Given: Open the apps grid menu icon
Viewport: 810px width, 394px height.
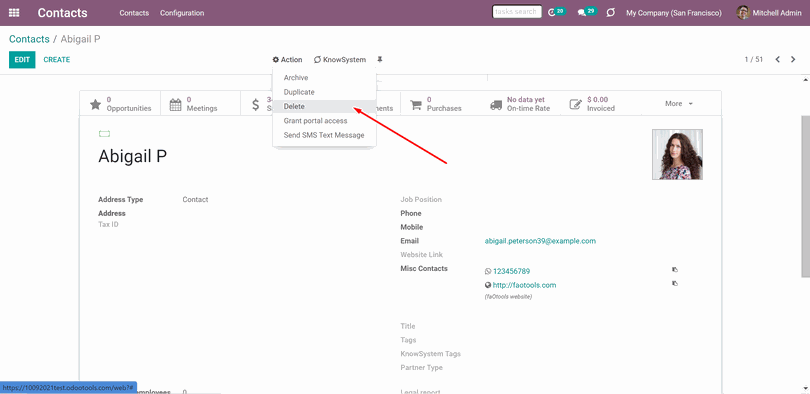Looking at the screenshot, I should (14, 13).
